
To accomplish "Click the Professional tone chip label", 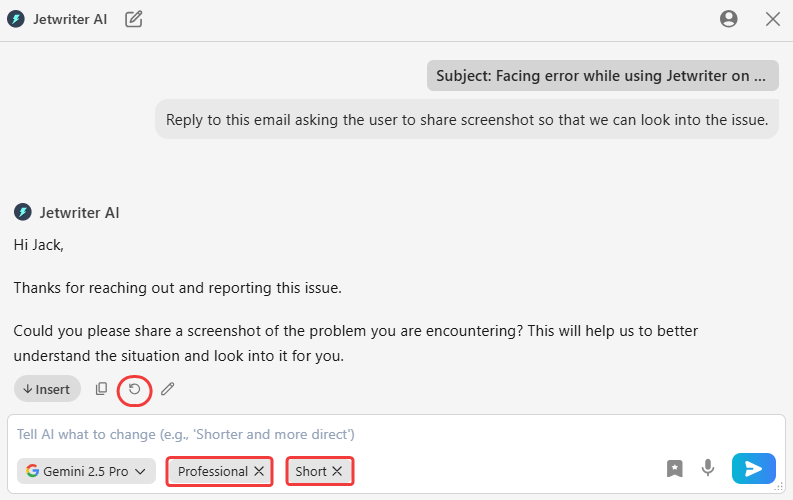I will point(212,471).
